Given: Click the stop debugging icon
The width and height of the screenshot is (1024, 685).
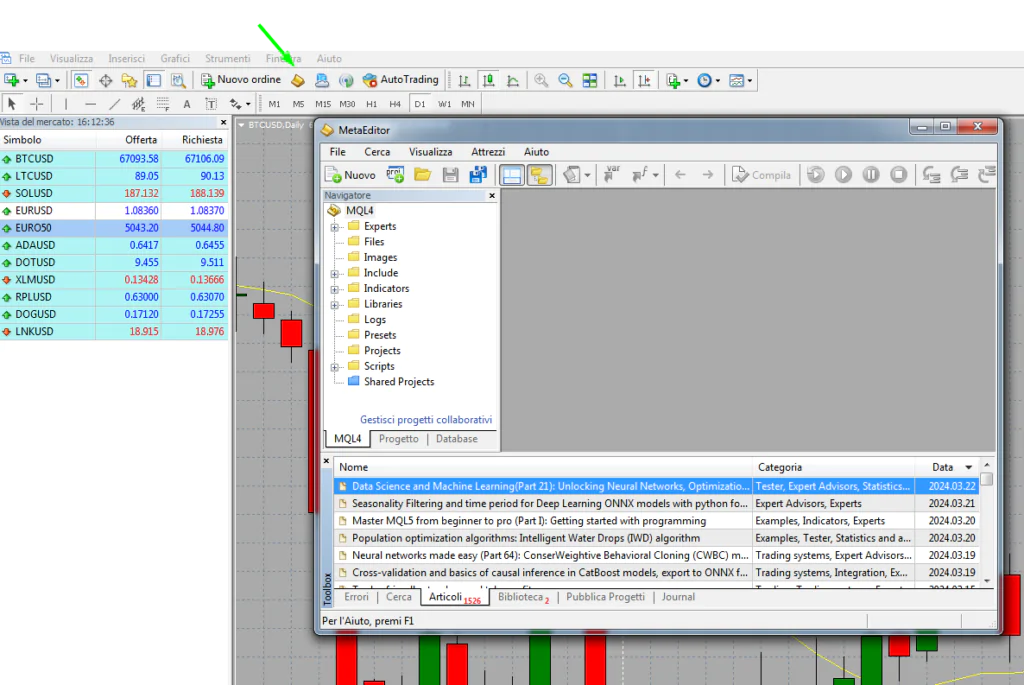Looking at the screenshot, I should coord(899,175).
